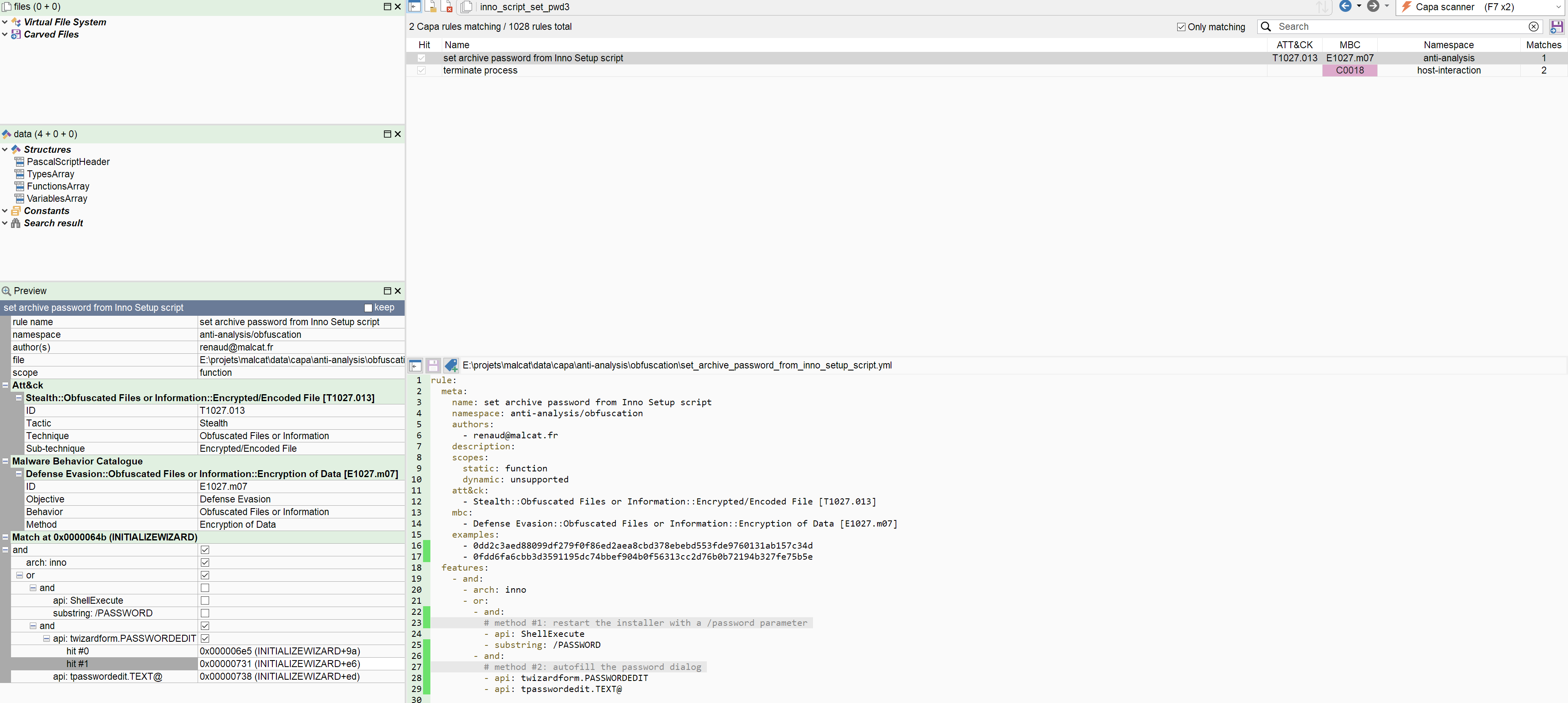The height and width of the screenshot is (703, 1568).
Task: Click the checkbox for api: twizardform.PASSWORDEDIT
Action: coord(205,638)
